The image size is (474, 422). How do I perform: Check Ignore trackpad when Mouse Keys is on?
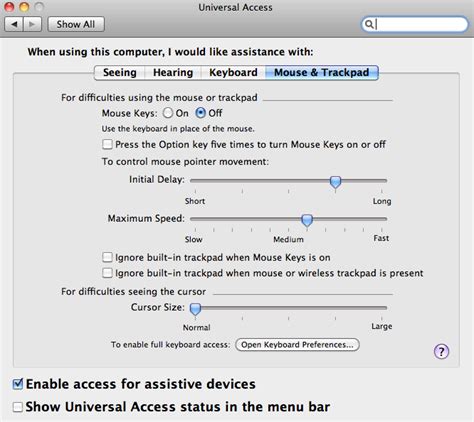107,257
